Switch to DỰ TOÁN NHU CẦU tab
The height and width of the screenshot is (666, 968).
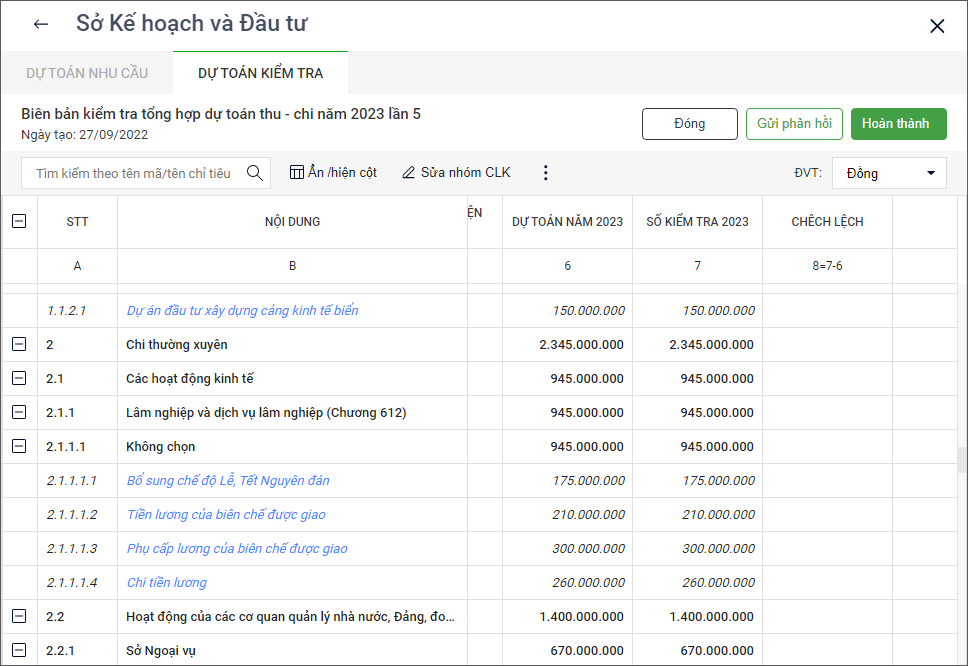click(87, 73)
